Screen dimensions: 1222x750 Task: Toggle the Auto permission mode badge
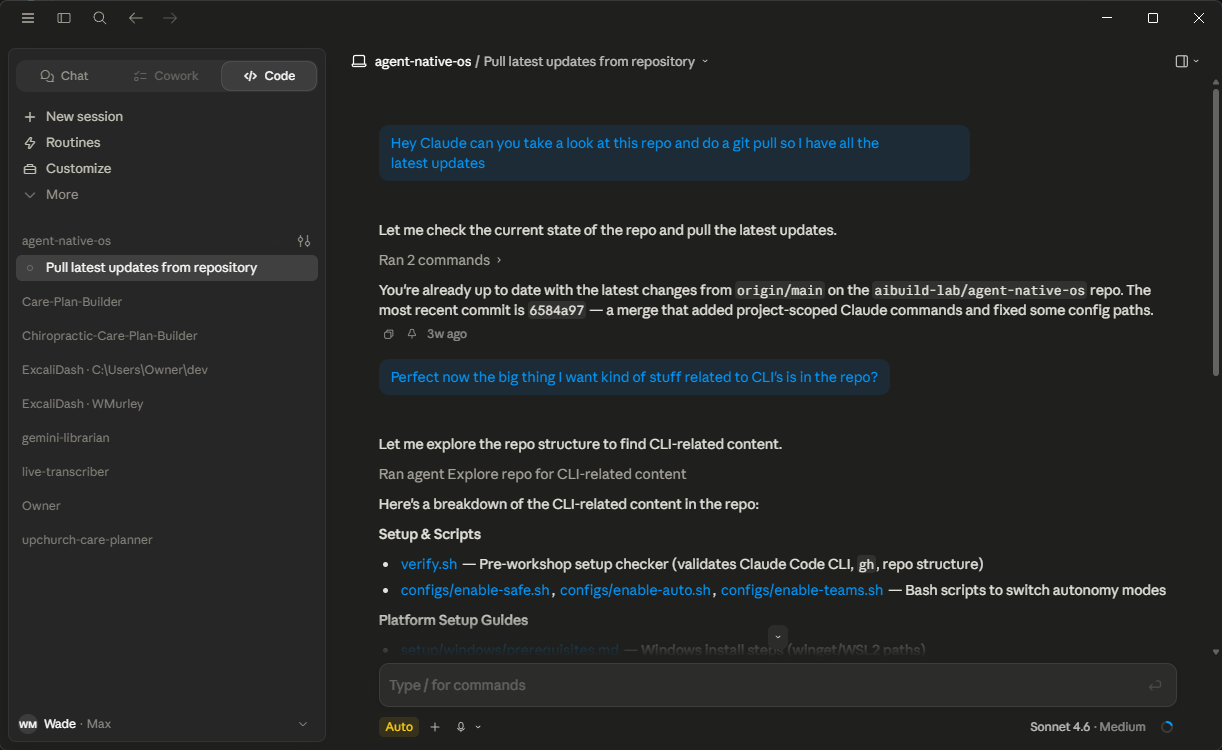click(x=399, y=727)
